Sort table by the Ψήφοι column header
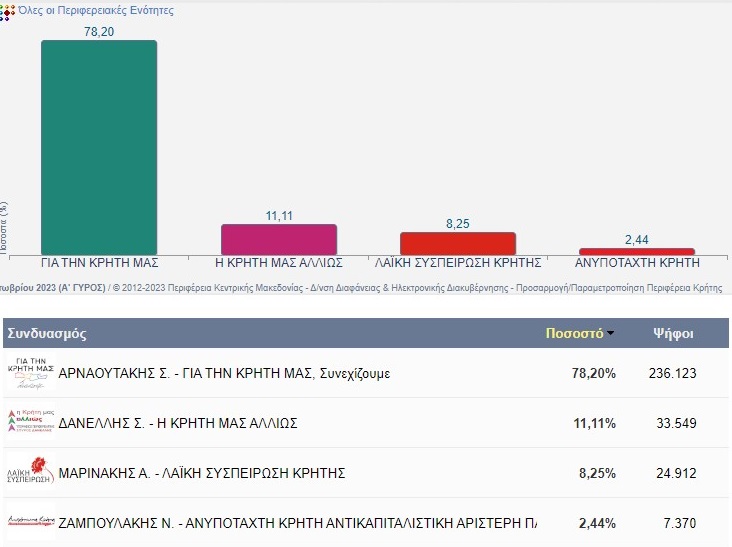This screenshot has width=732, height=547. (673, 333)
